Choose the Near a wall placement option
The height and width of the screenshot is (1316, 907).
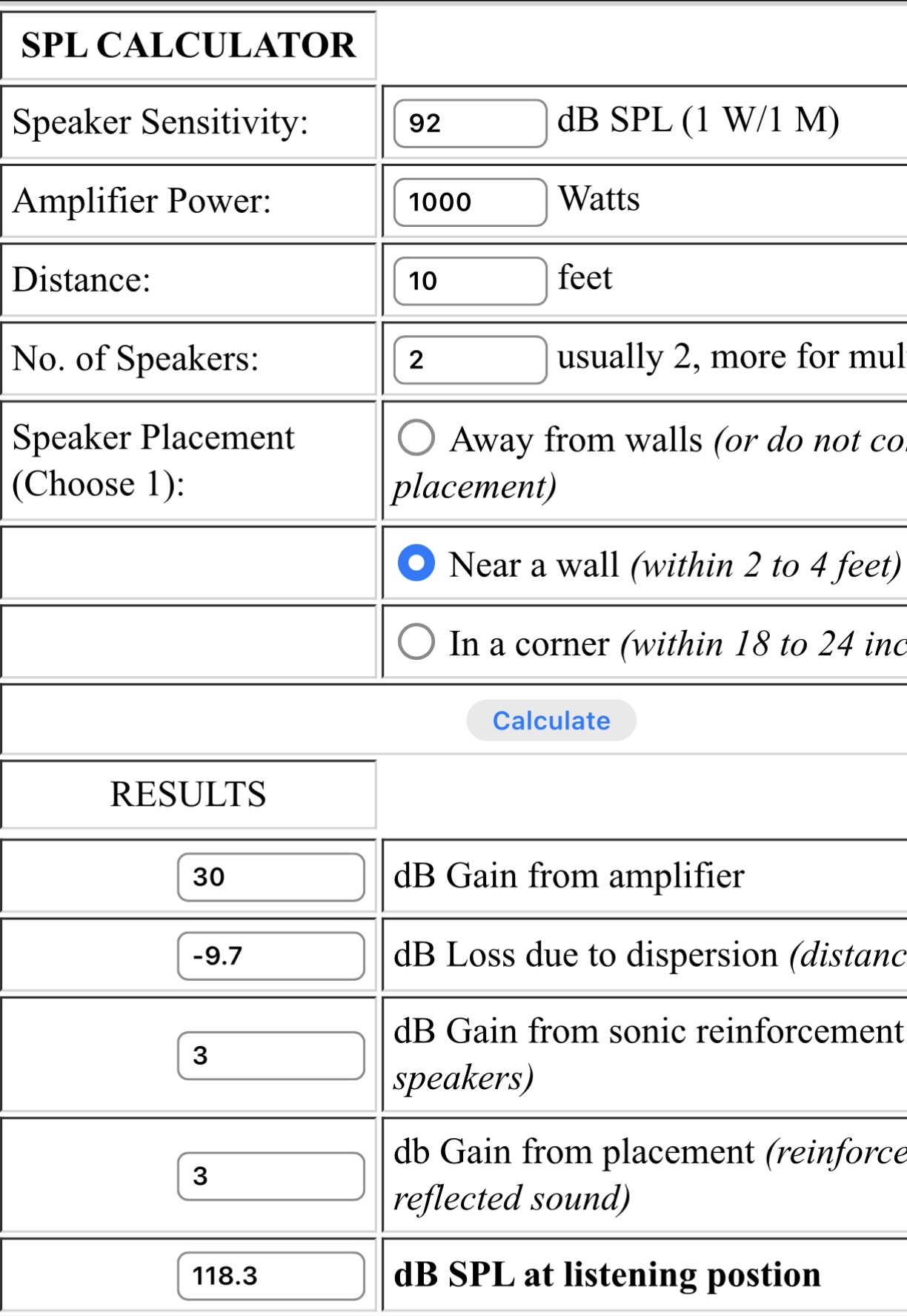click(416, 563)
